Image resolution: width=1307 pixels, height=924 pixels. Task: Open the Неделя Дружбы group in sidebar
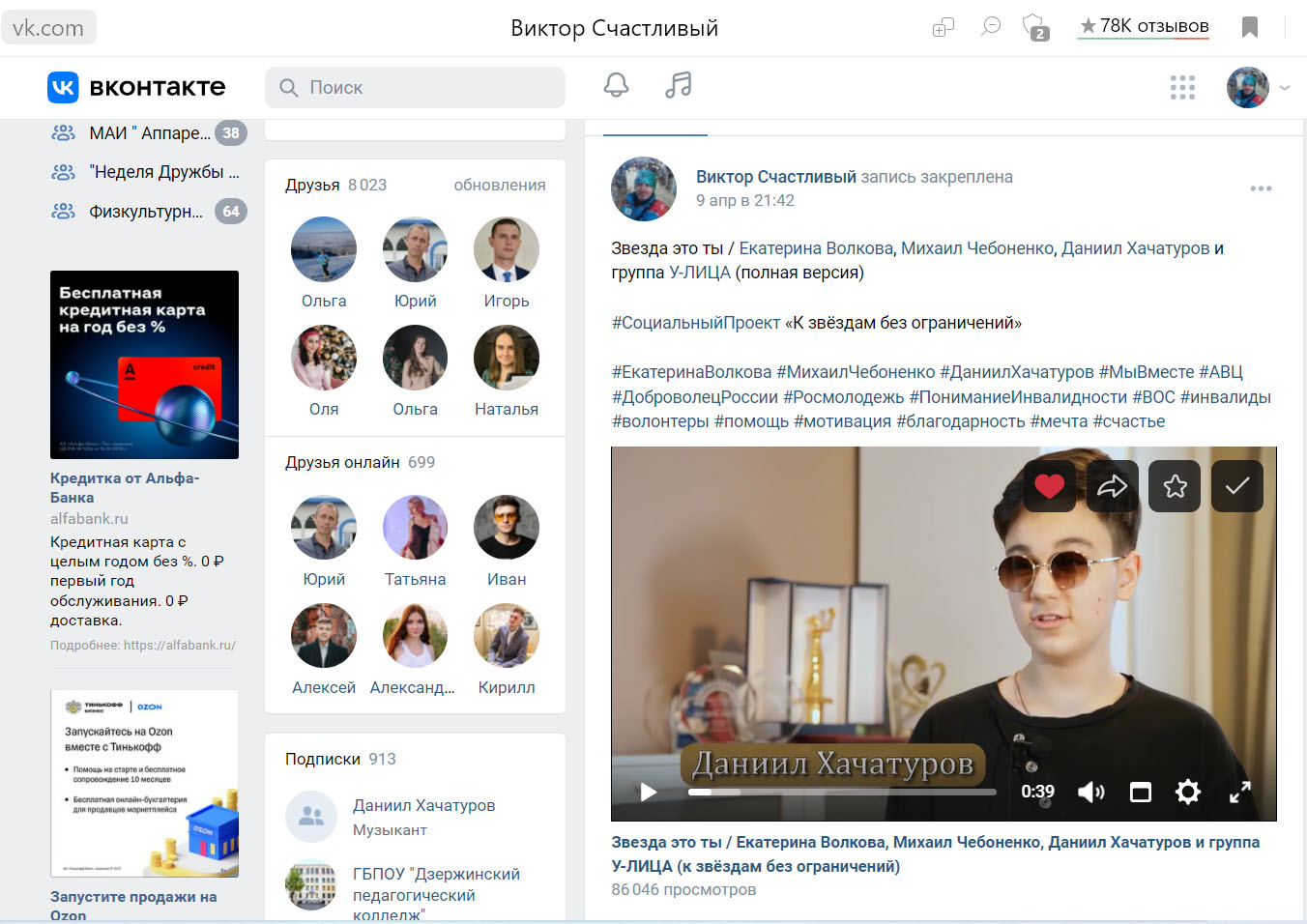(148, 172)
